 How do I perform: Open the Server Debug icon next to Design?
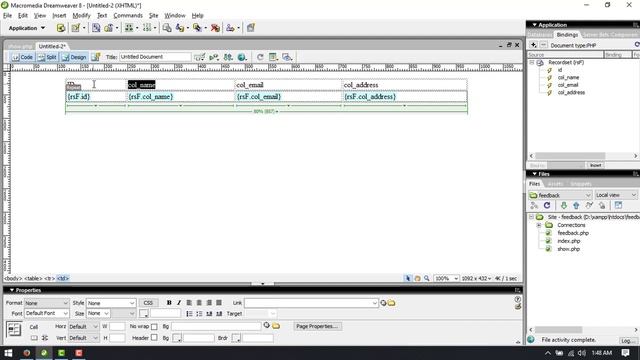[96, 57]
